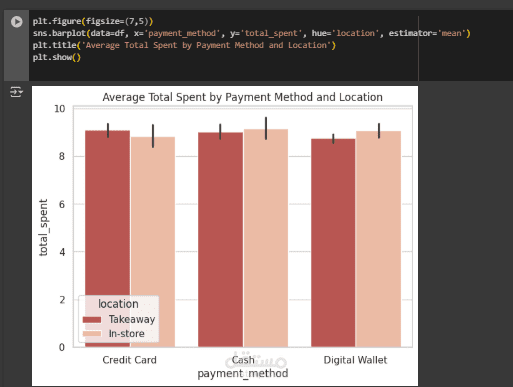Image resolution: width=513 pixels, height=387 pixels.
Task: Click the Cash Takeaway bar
Action: [x=220, y=240]
